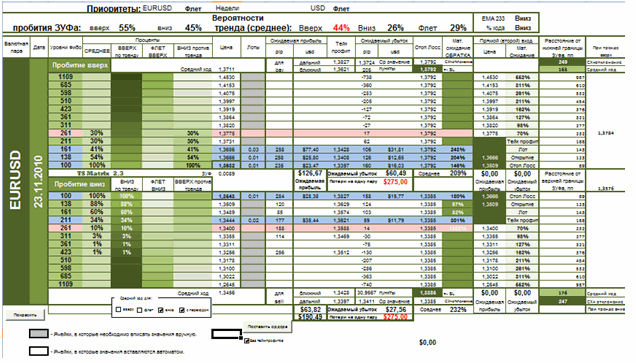The width and height of the screenshot is (636, 363).
Task: Select the gray Лоты cell in row 1109
Action: [253, 77]
